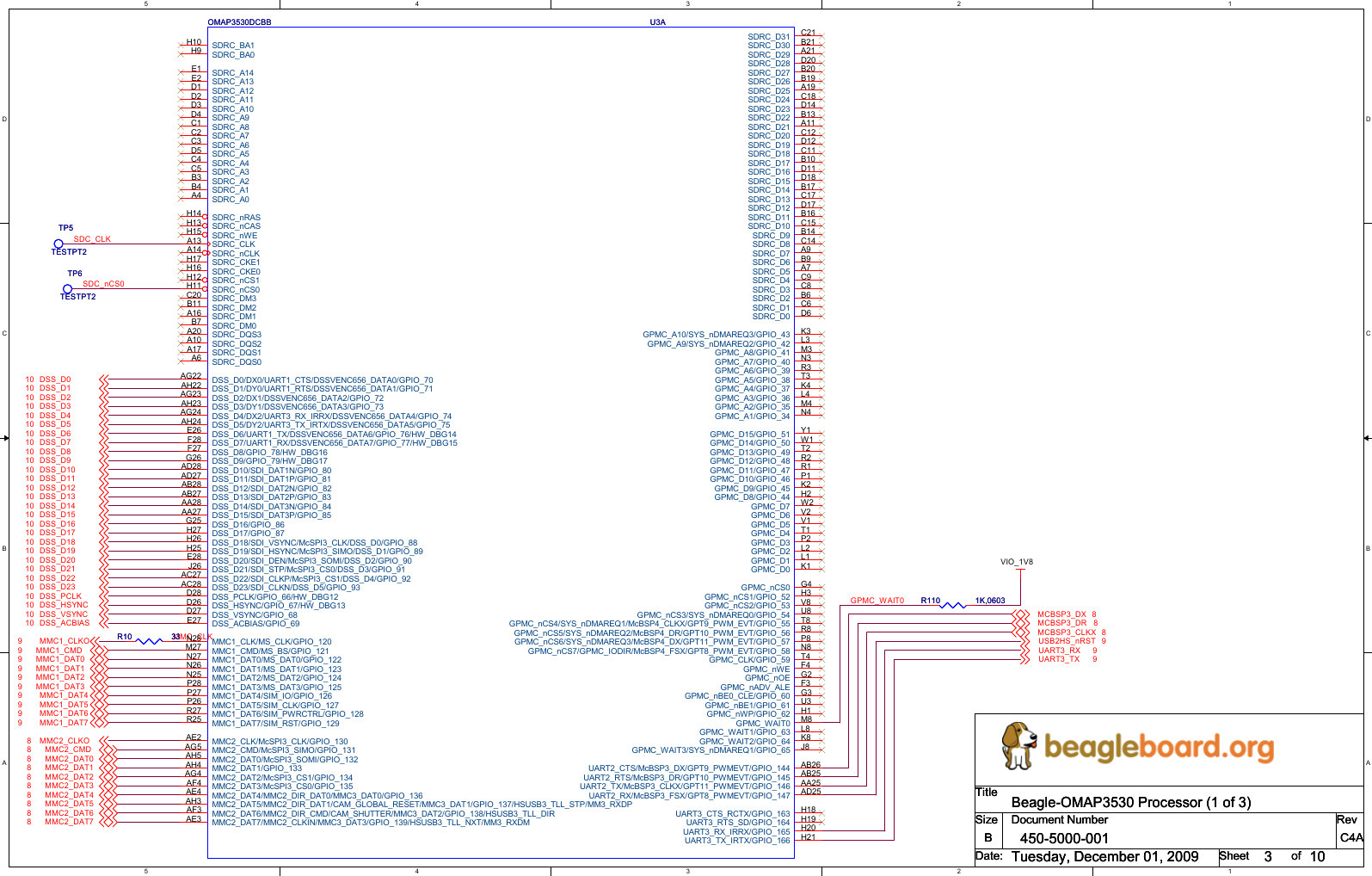Click the UART3_RX net label on the right
This screenshot has width=1372, height=876.
click(x=1059, y=651)
